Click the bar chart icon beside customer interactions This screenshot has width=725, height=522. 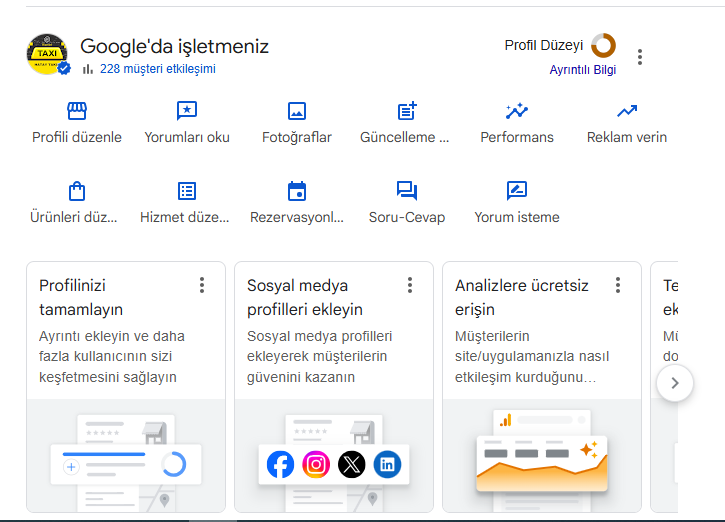click(x=88, y=69)
